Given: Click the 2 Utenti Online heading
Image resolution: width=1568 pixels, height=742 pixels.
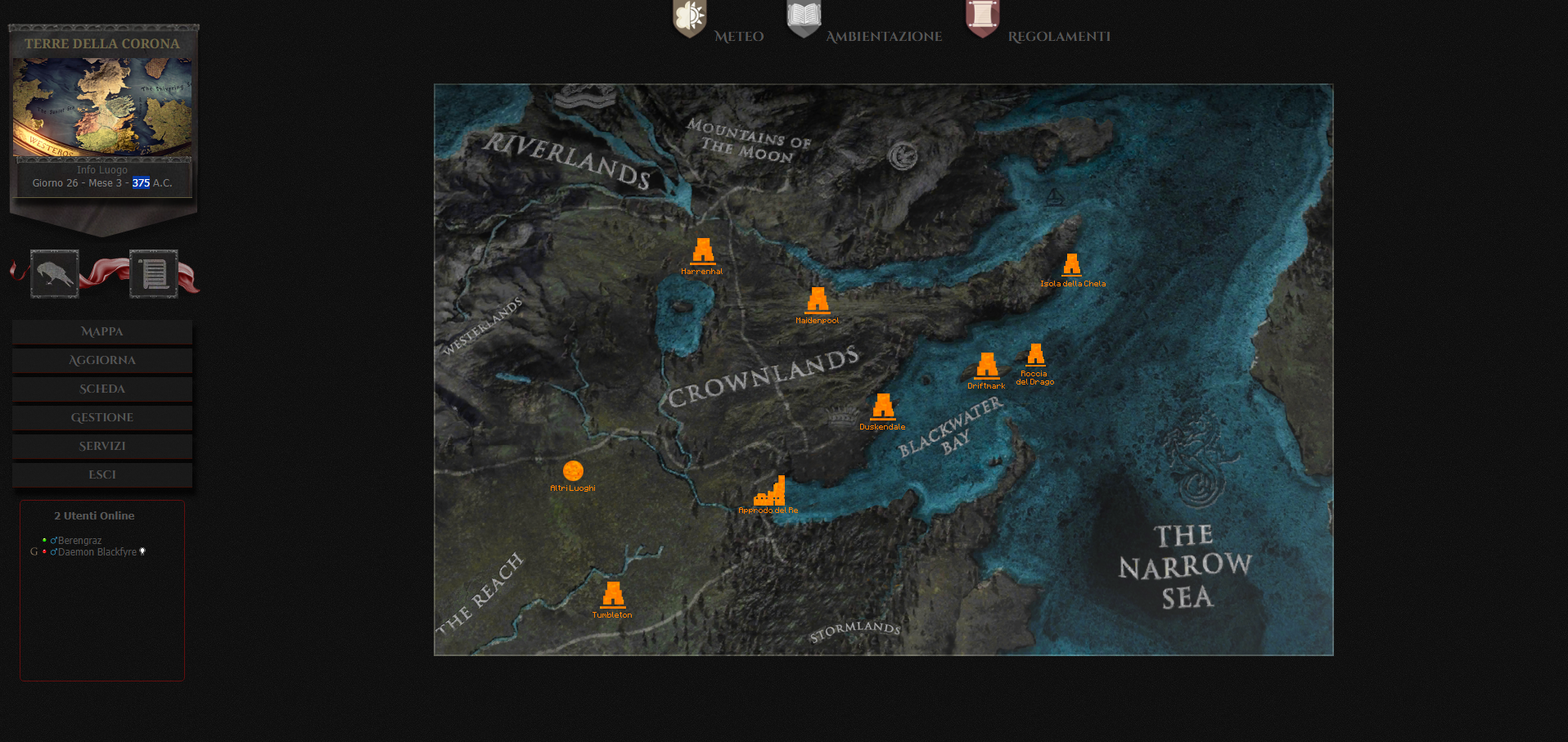Looking at the screenshot, I should click(x=94, y=515).
